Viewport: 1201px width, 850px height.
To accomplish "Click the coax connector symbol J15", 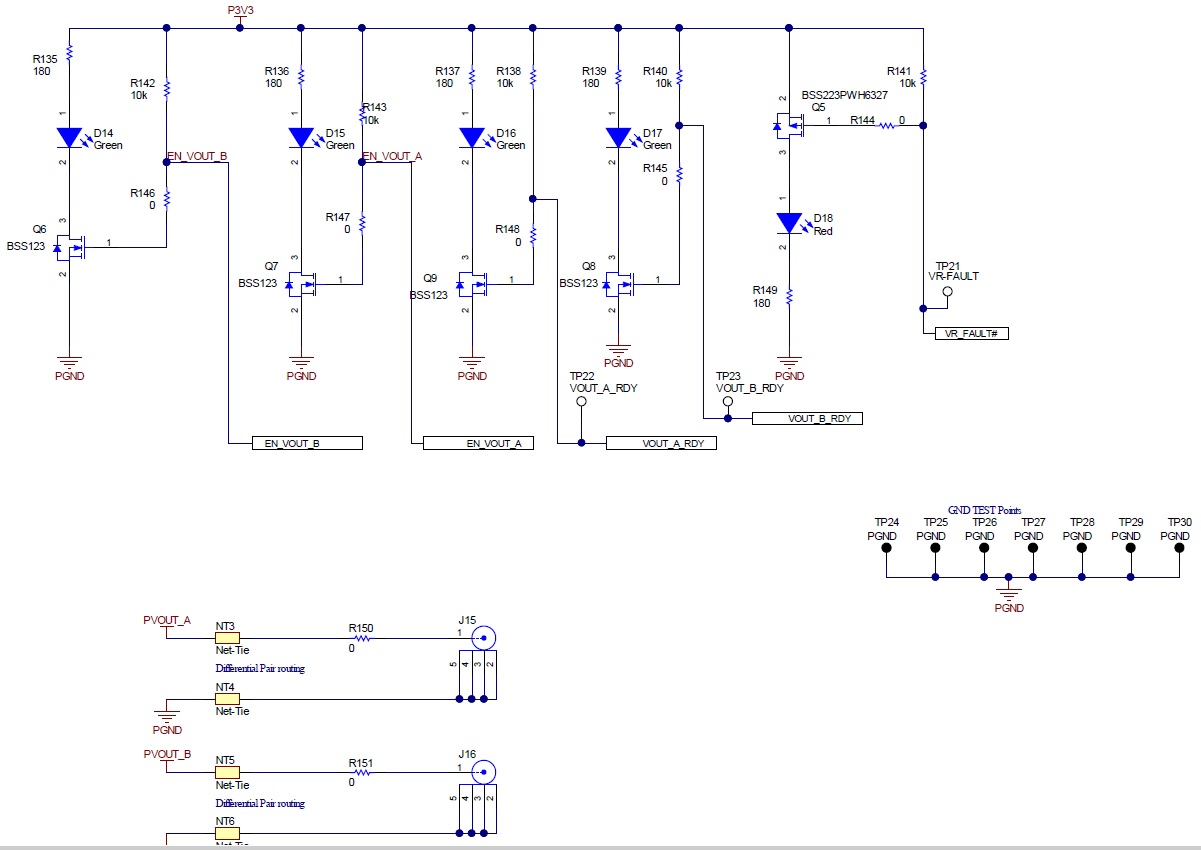I will [484, 635].
